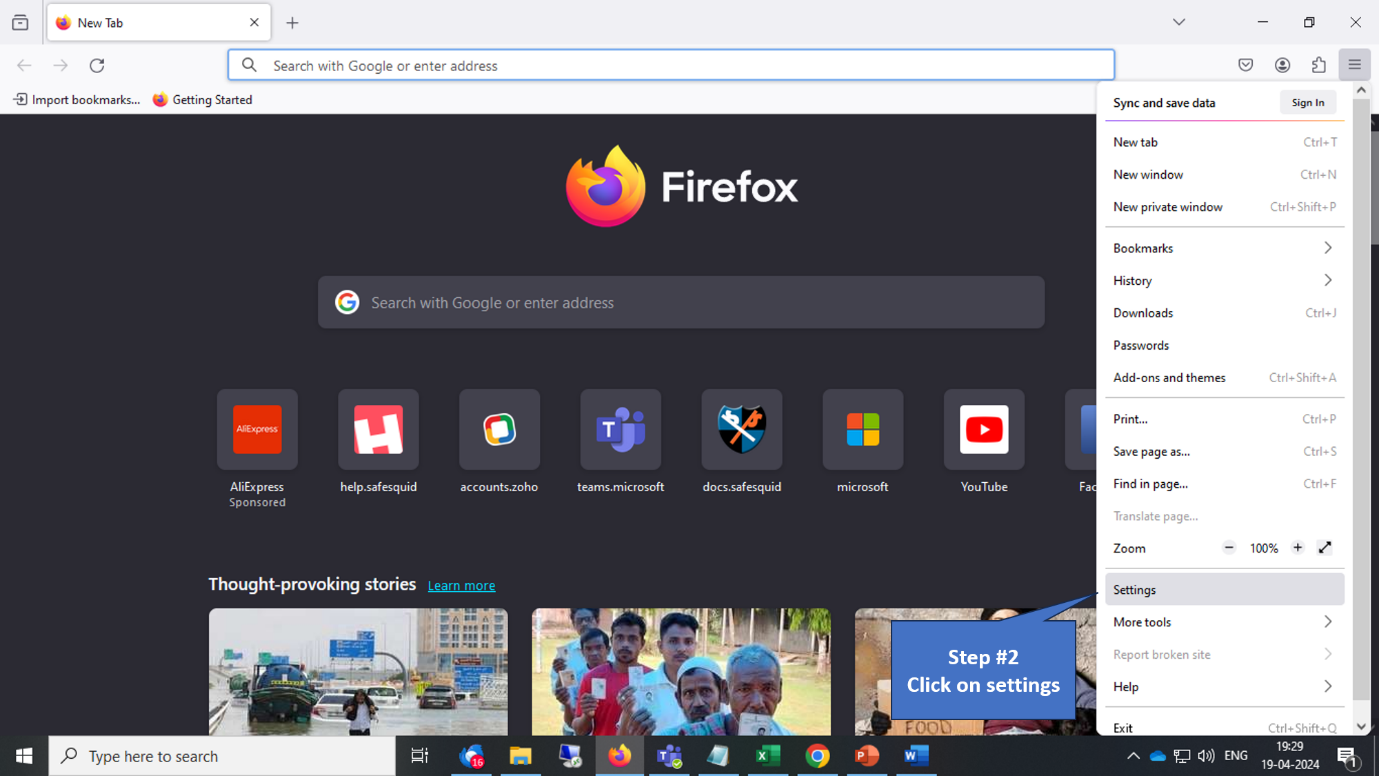Decrease zoom with the minus button

[1229, 548]
